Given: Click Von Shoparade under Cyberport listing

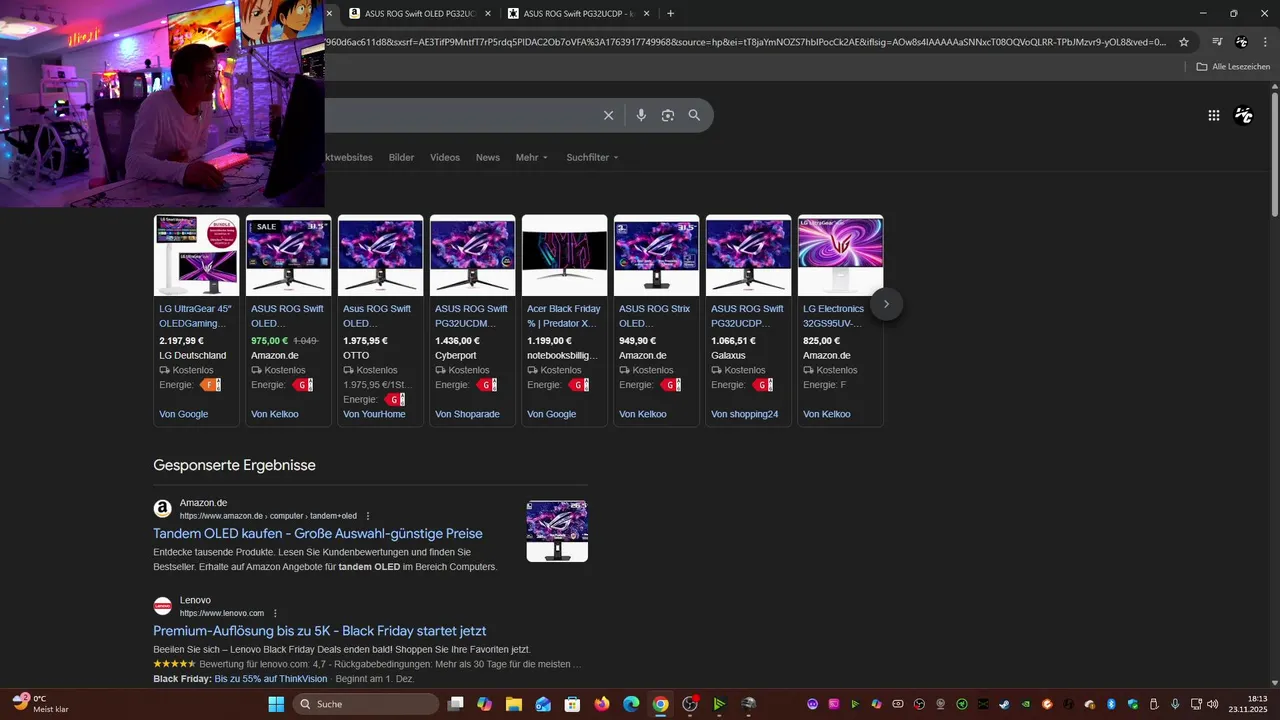Looking at the screenshot, I should click(x=467, y=414).
